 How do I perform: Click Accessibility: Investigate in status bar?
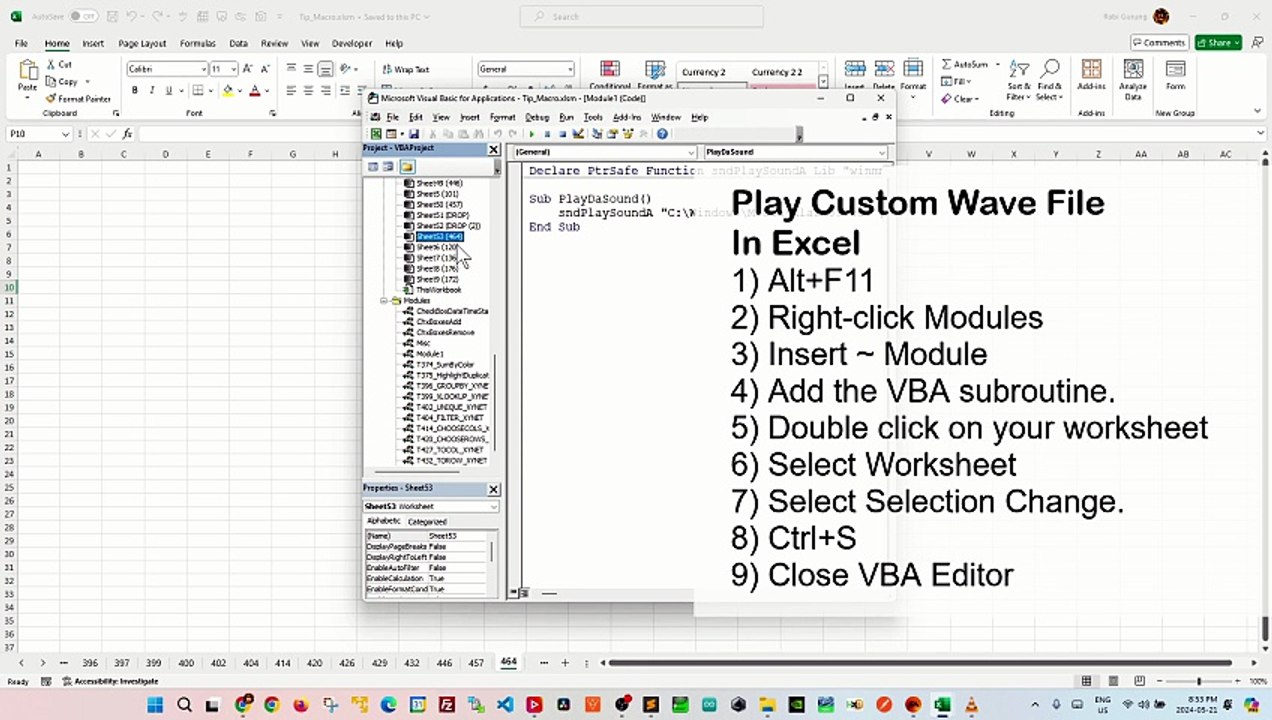(x=110, y=681)
